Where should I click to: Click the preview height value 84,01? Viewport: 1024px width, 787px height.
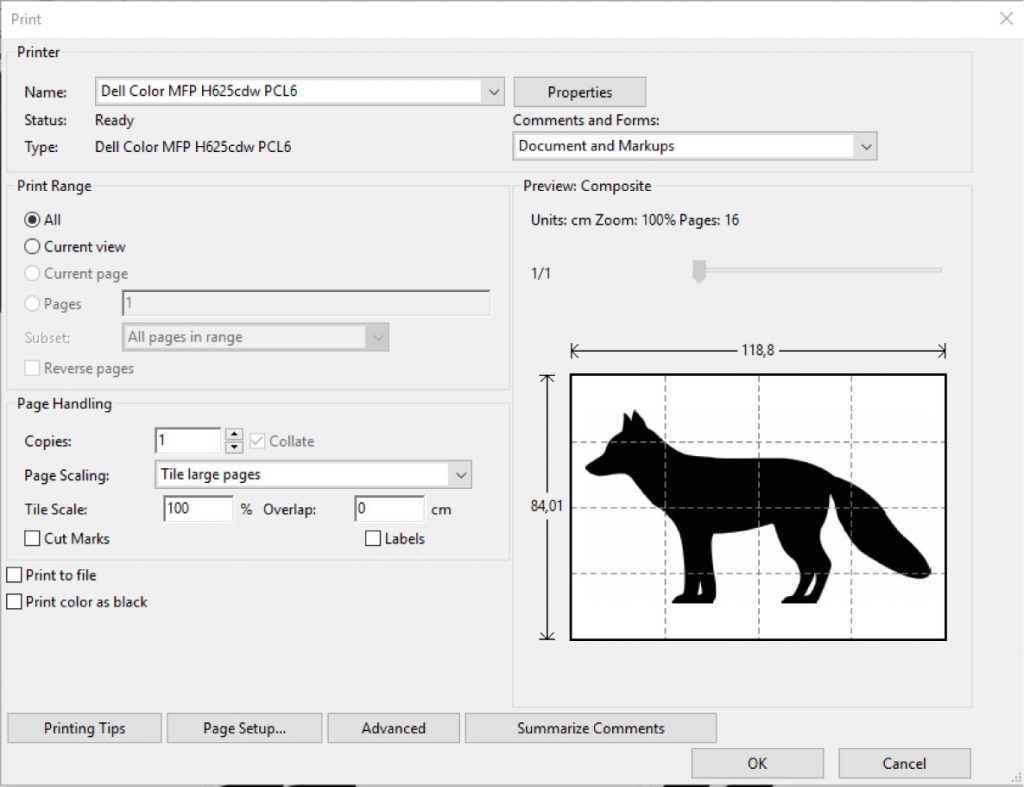point(547,506)
